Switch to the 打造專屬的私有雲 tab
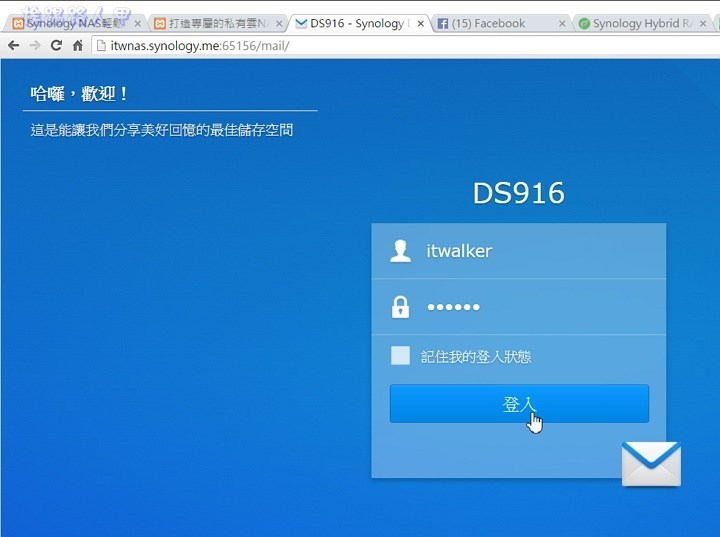This screenshot has width=720, height=537. (x=218, y=23)
